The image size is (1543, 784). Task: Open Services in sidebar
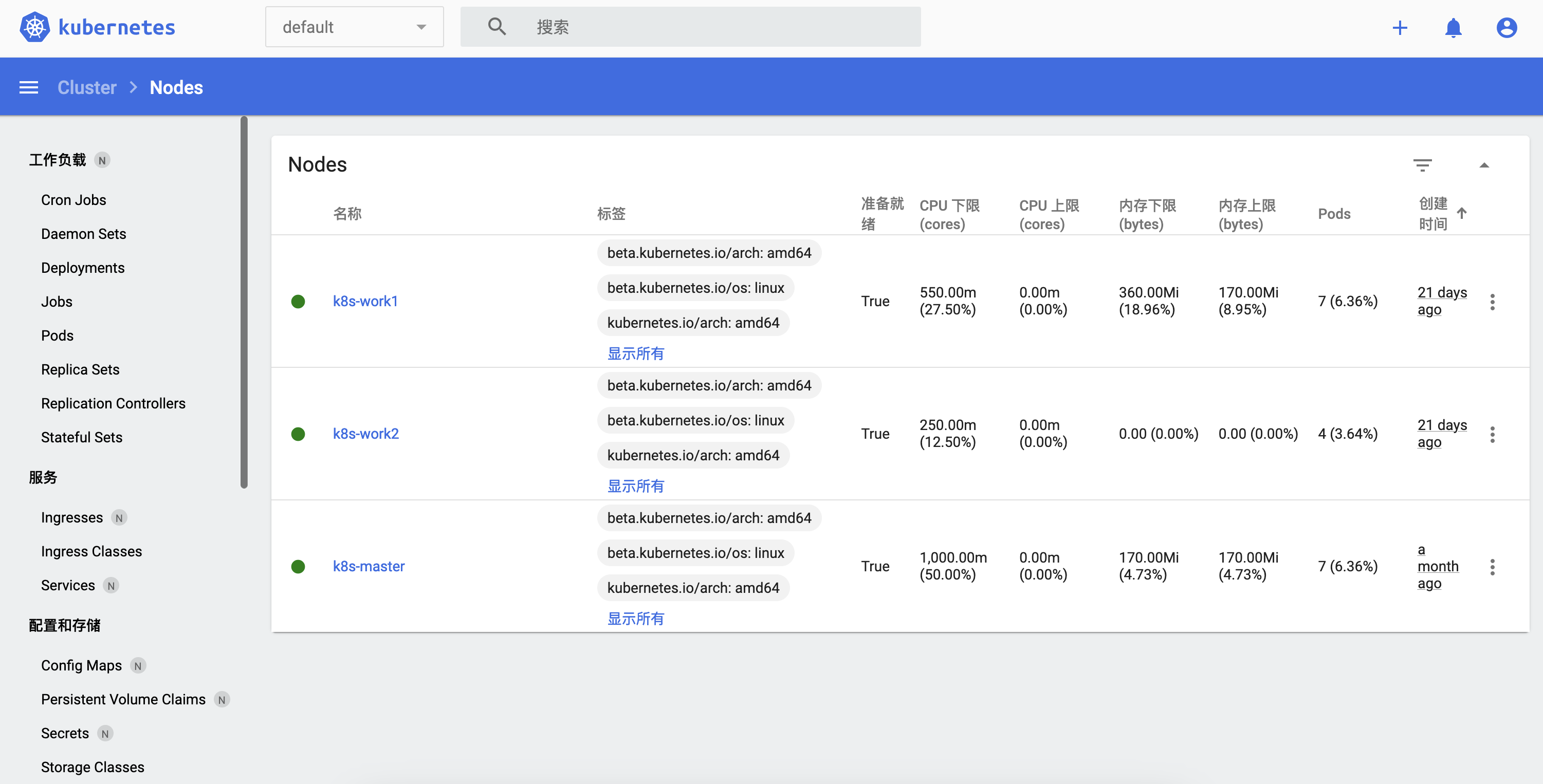tap(68, 585)
